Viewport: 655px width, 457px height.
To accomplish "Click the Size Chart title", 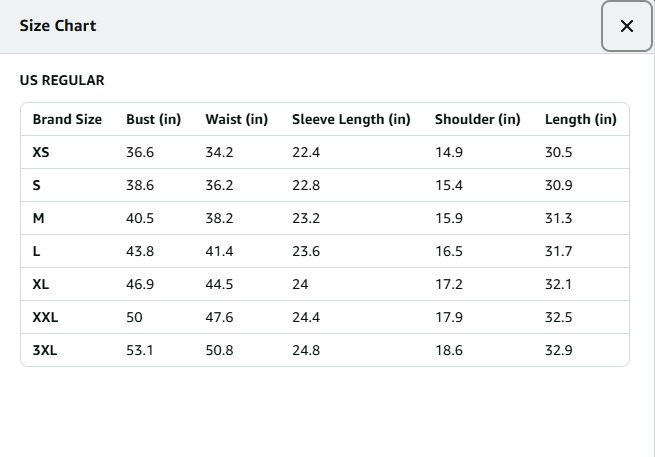I will (58, 26).
